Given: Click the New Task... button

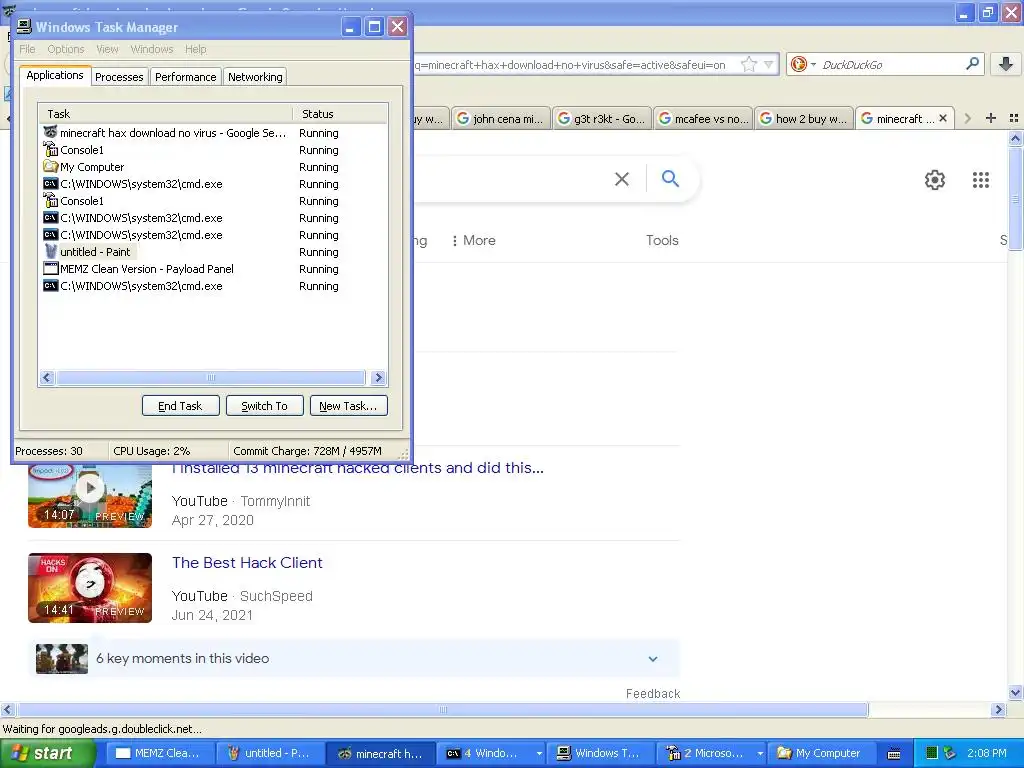Looking at the screenshot, I should 348,406.
